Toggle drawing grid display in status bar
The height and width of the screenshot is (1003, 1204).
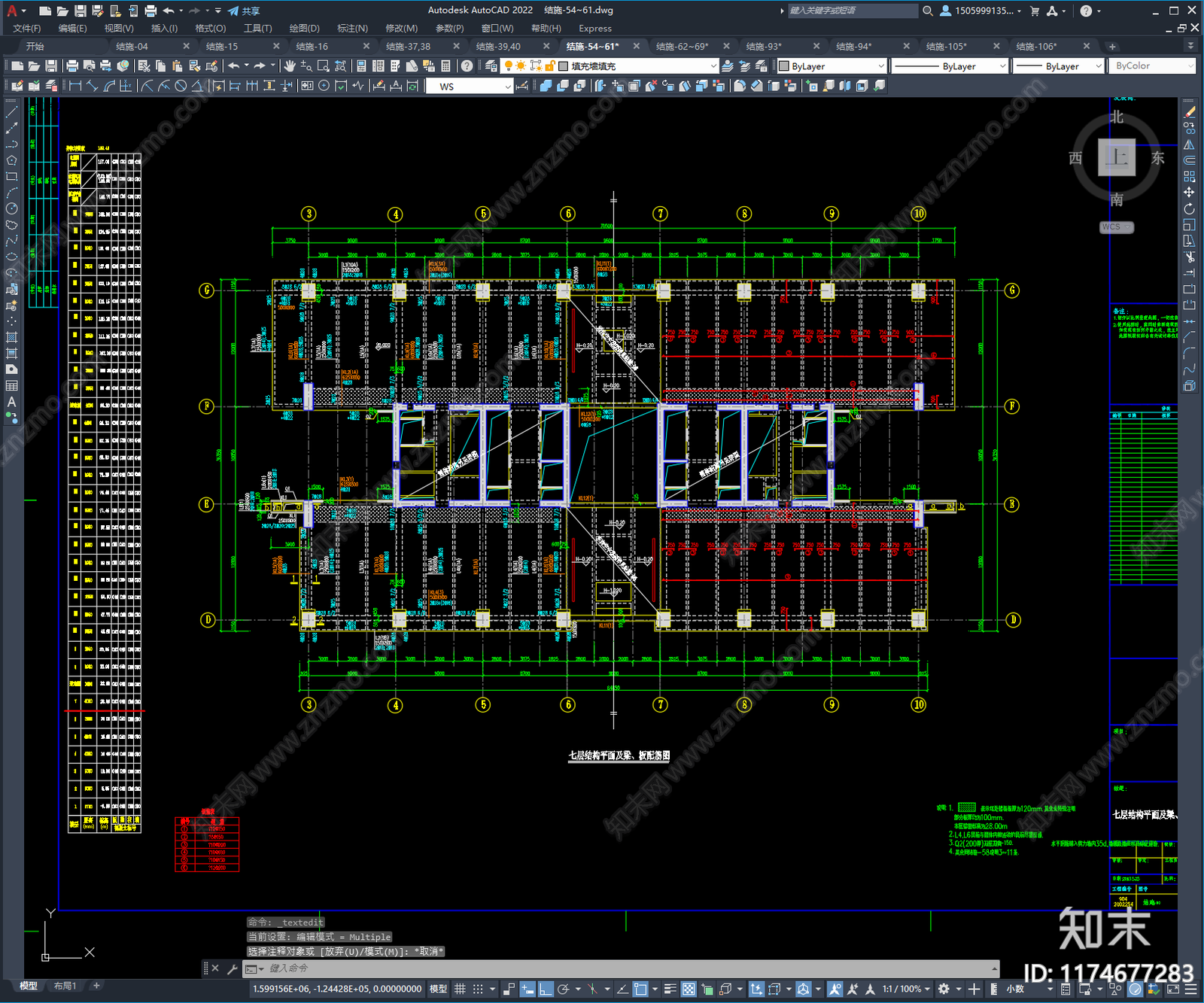(460, 989)
